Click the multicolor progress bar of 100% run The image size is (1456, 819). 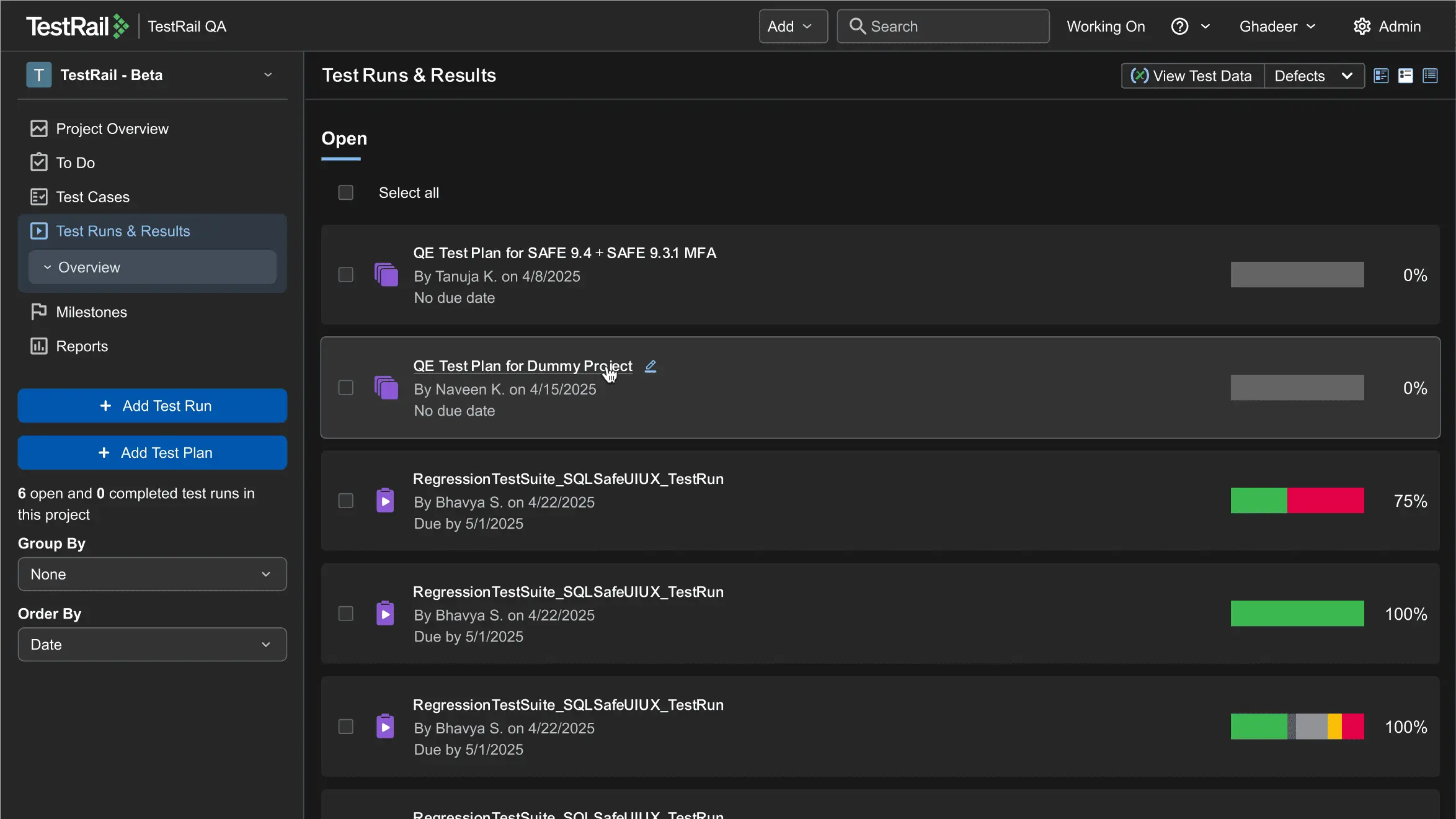pos(1297,727)
